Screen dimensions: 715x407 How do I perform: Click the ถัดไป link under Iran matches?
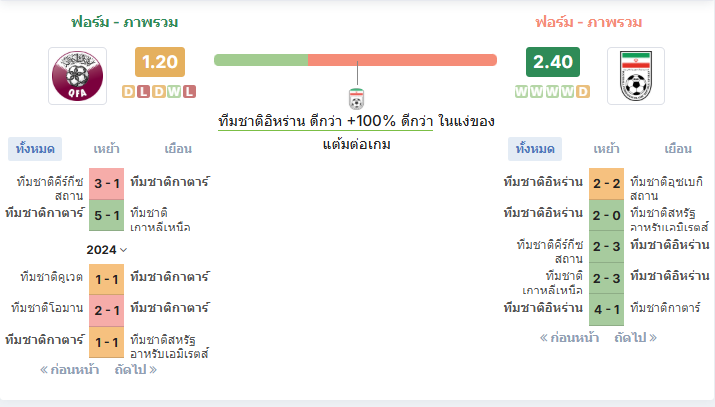click(x=635, y=338)
